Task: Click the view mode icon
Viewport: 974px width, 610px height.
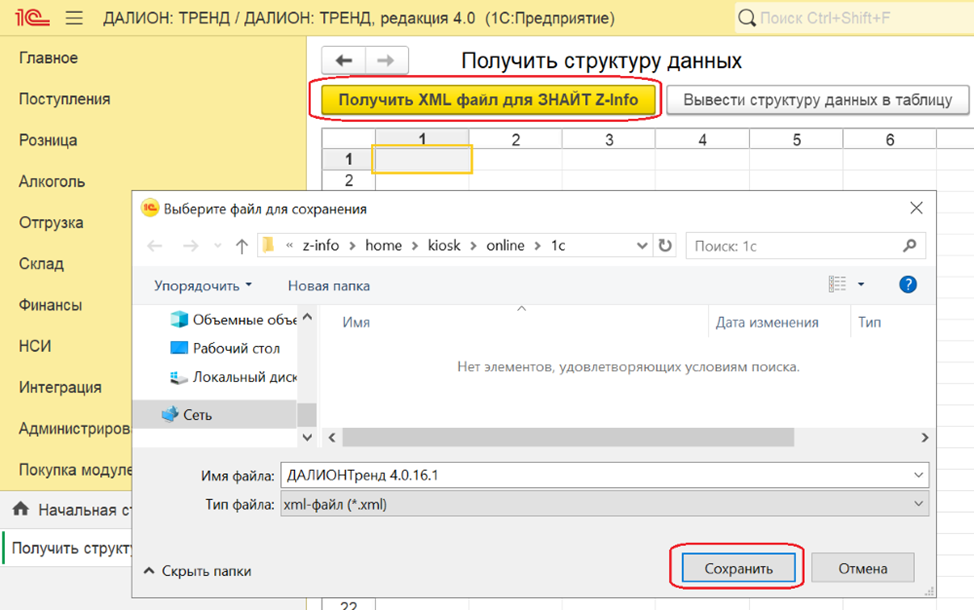Action: point(837,284)
